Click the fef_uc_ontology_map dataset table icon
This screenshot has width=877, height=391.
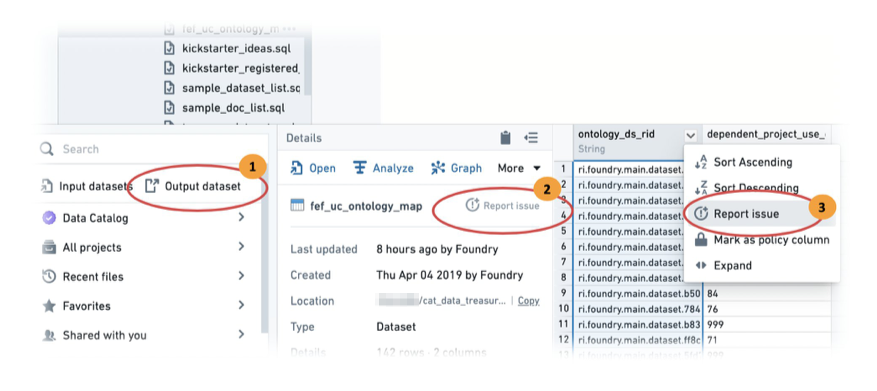click(x=297, y=206)
